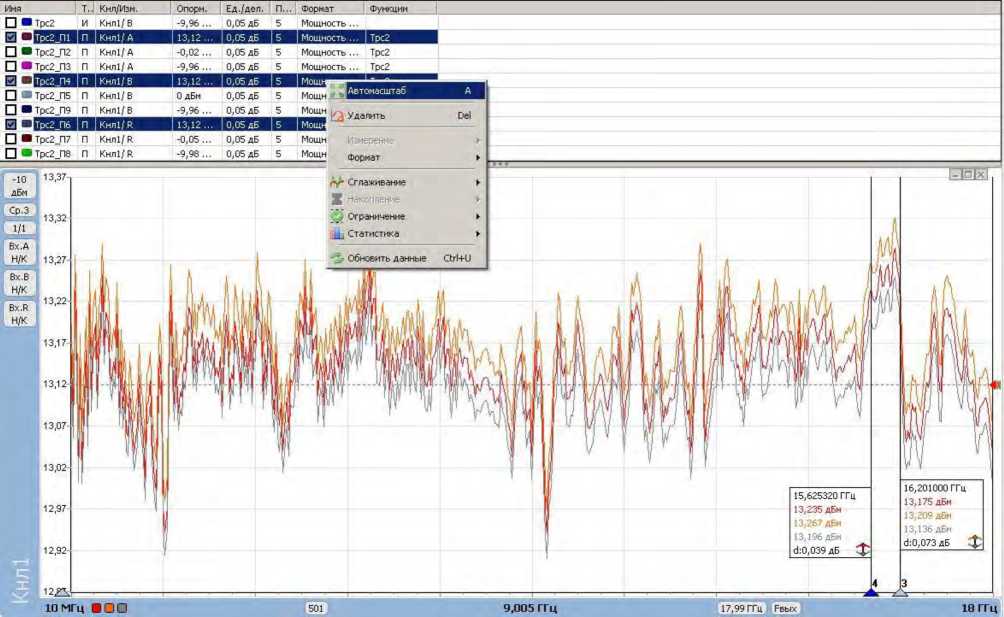Select marker 3 gray triangle on axis
Screen dimensions: 1004x617
click(900, 592)
